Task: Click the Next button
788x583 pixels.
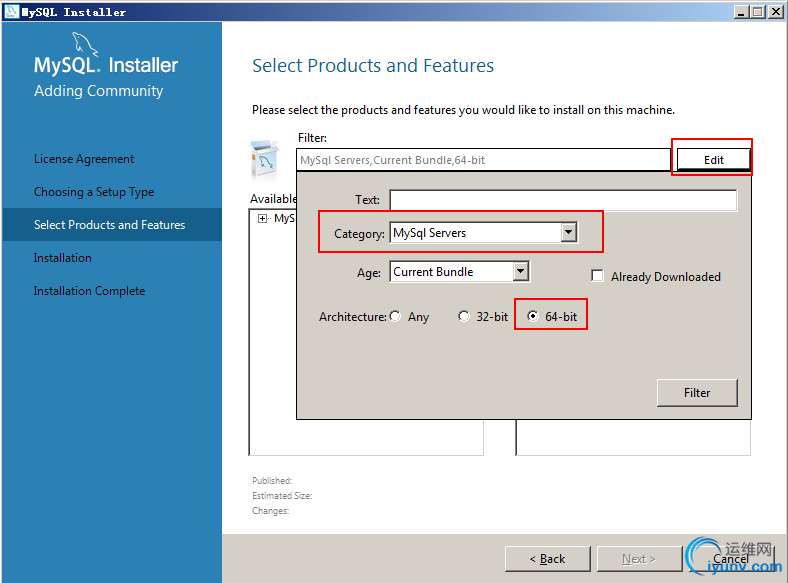Action: click(639, 558)
